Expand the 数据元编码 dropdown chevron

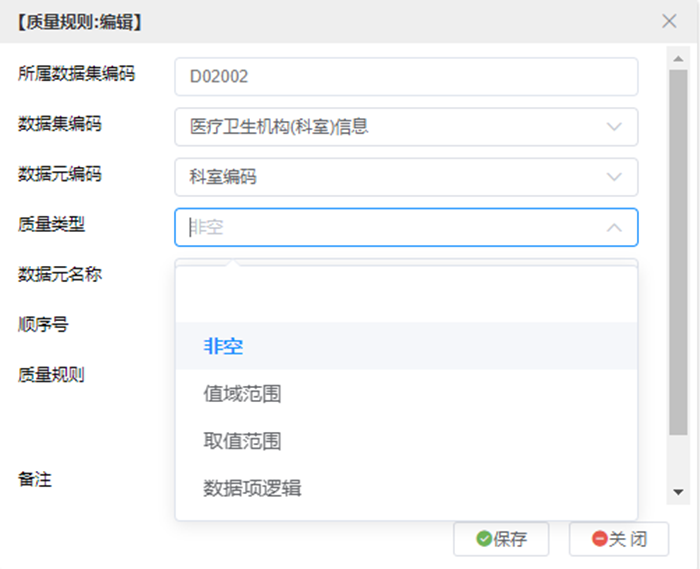click(614, 177)
